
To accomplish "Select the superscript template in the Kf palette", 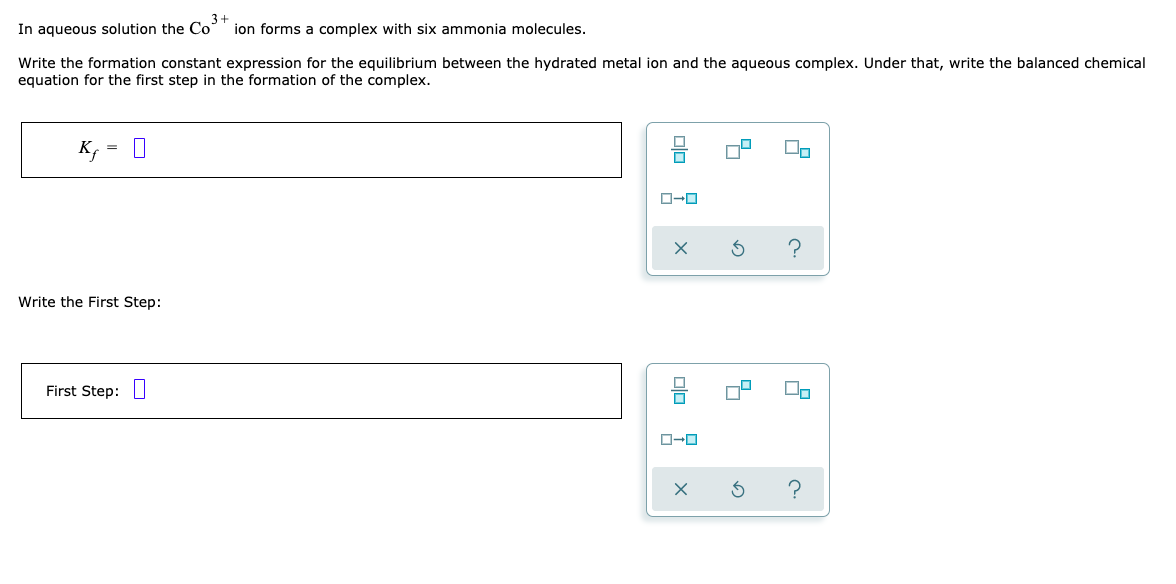I will 738,148.
